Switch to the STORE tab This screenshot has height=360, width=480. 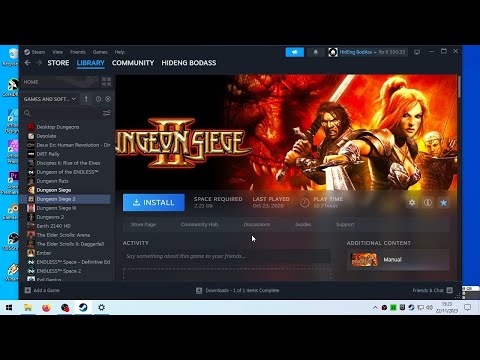[x=58, y=63]
